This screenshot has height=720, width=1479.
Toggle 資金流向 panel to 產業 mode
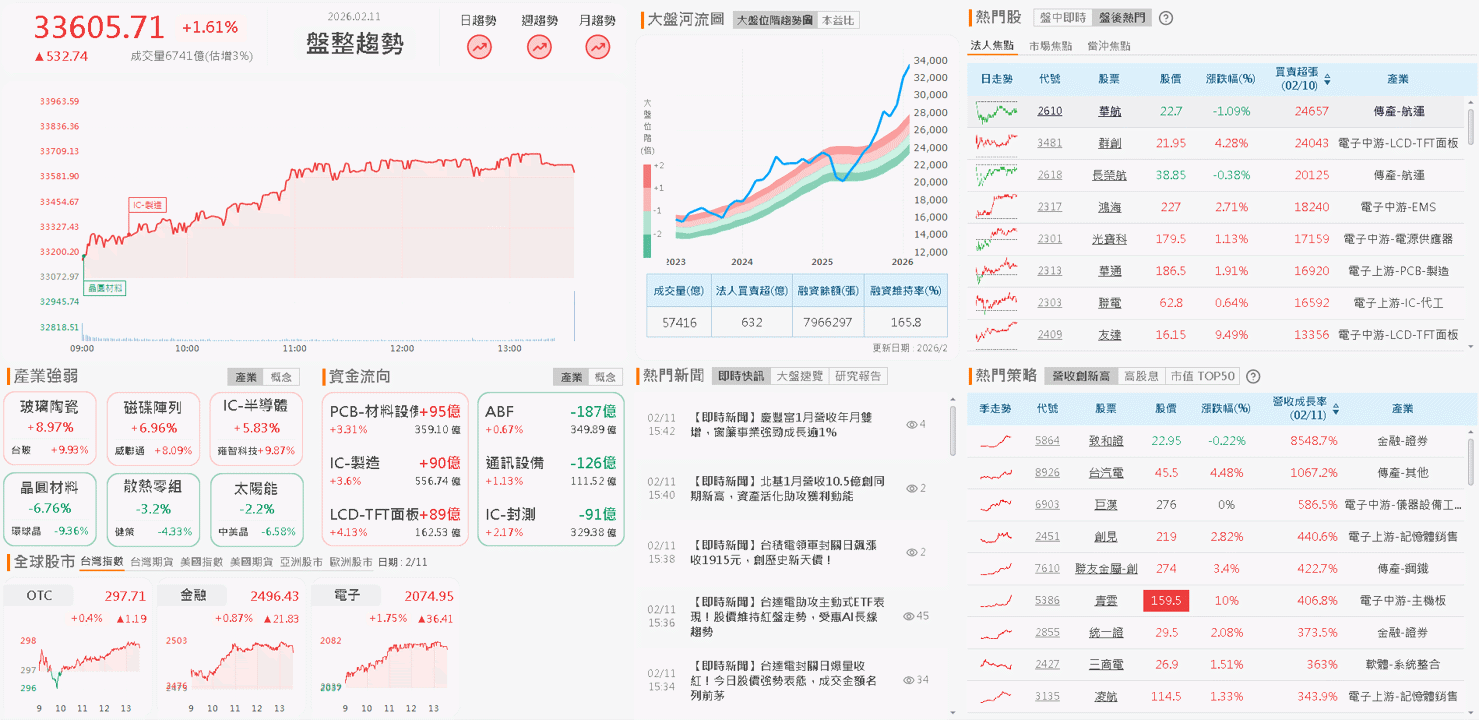(x=571, y=377)
